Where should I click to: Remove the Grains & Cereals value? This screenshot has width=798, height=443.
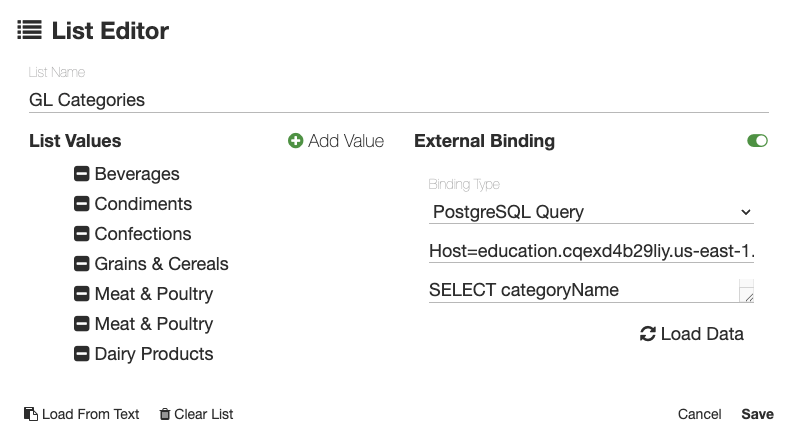(82, 264)
